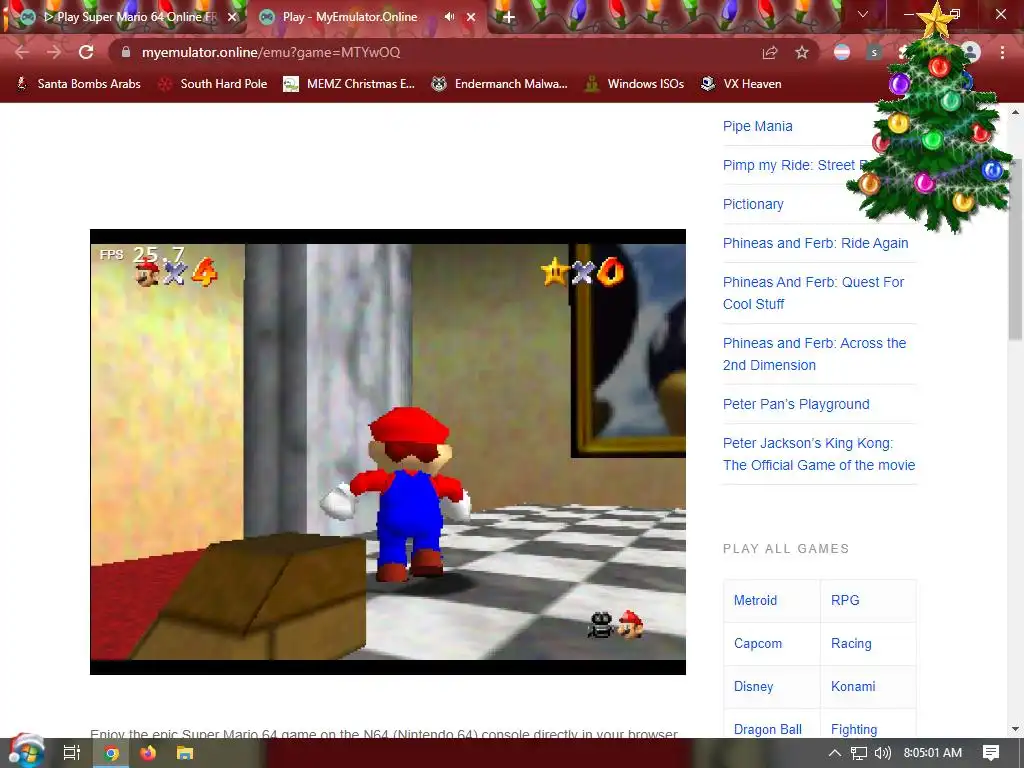Close the Play Super Mario 64 Online tab
The image size is (1024, 768).
[x=232, y=17]
